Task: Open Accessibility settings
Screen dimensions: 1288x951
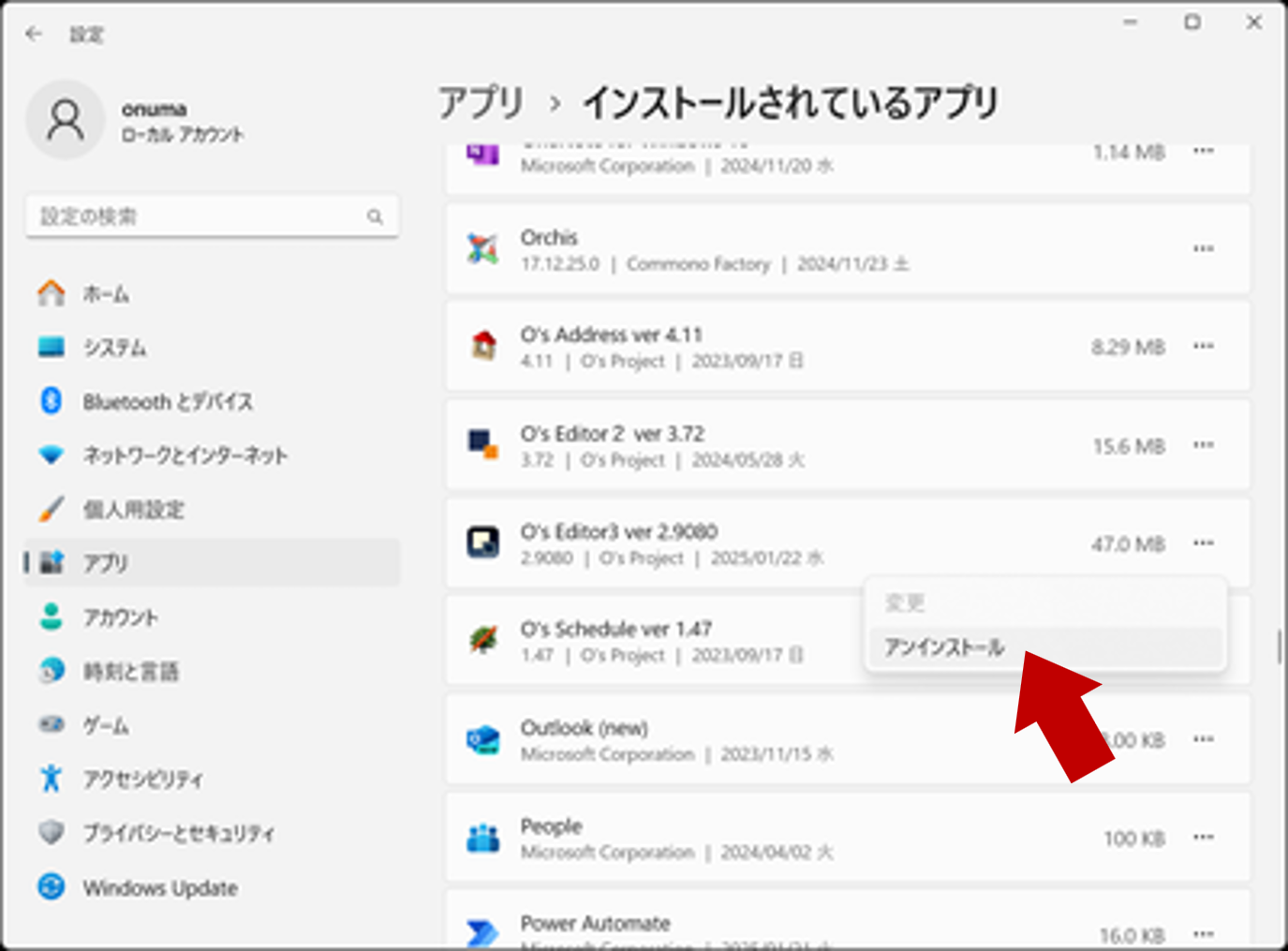Action: [x=213, y=779]
